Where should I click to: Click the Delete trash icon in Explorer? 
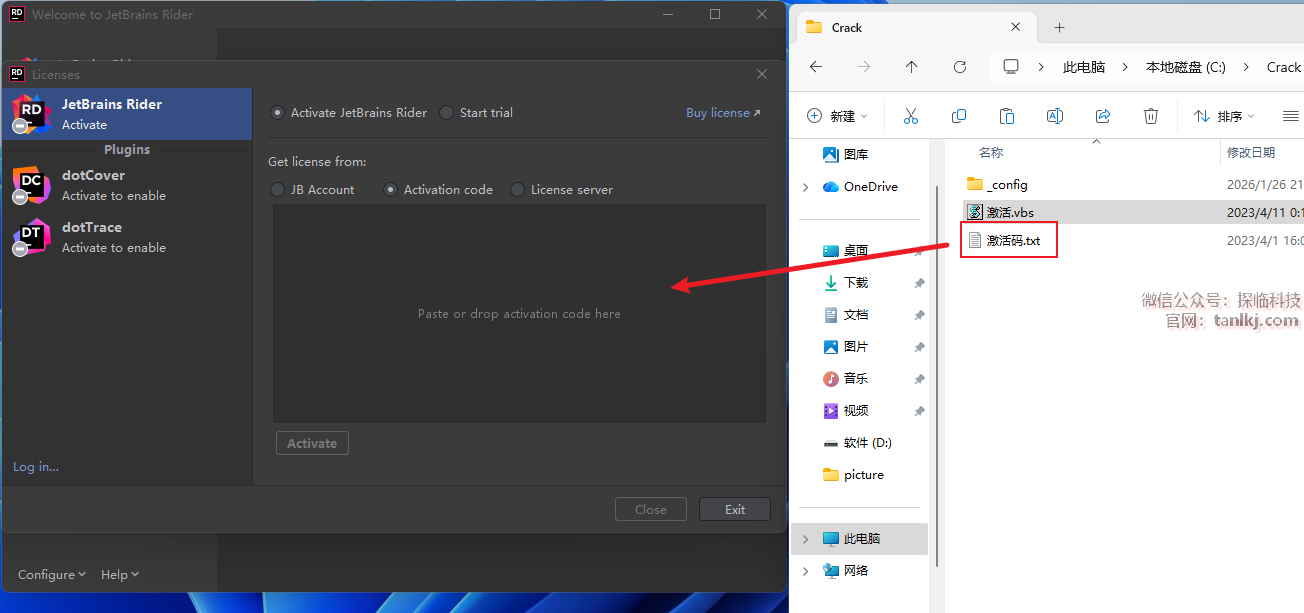coord(1151,116)
